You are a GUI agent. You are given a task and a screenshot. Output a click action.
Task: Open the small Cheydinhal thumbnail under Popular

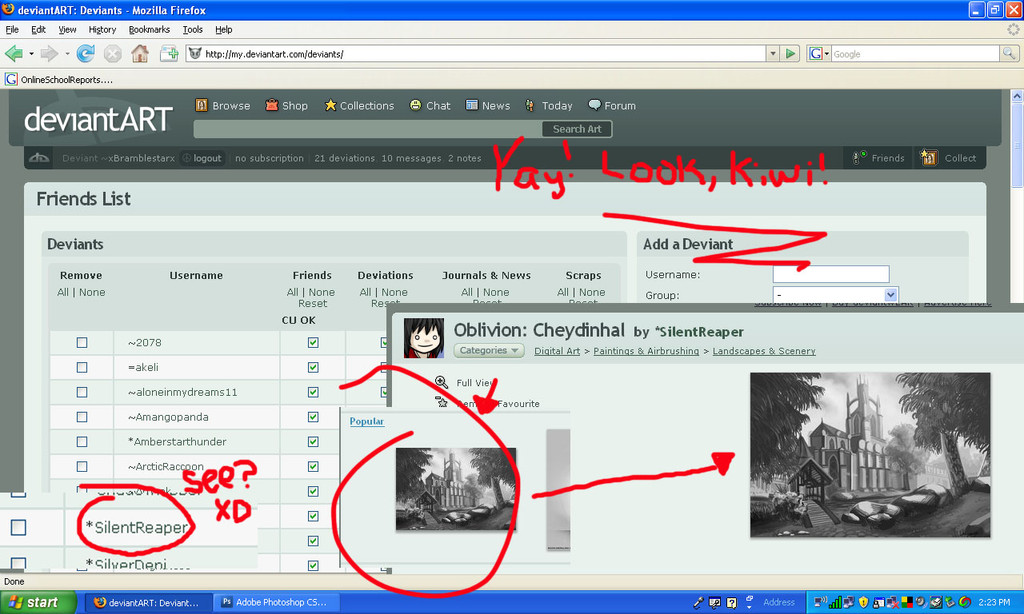pos(456,489)
